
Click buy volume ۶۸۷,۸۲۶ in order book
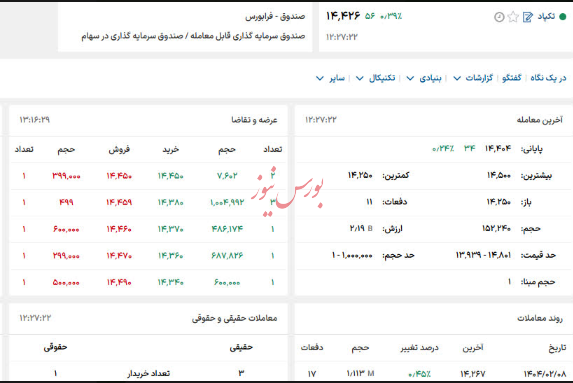(x=227, y=255)
